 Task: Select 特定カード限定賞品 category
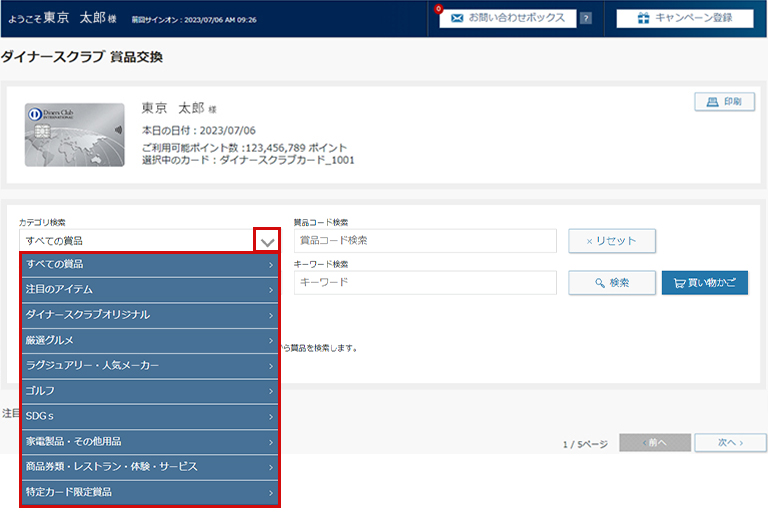coord(150,492)
